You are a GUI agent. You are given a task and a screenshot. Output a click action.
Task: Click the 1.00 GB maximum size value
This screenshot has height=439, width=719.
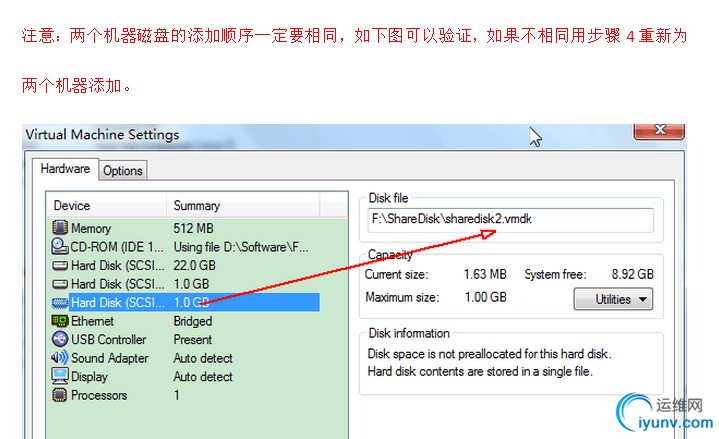click(485, 297)
